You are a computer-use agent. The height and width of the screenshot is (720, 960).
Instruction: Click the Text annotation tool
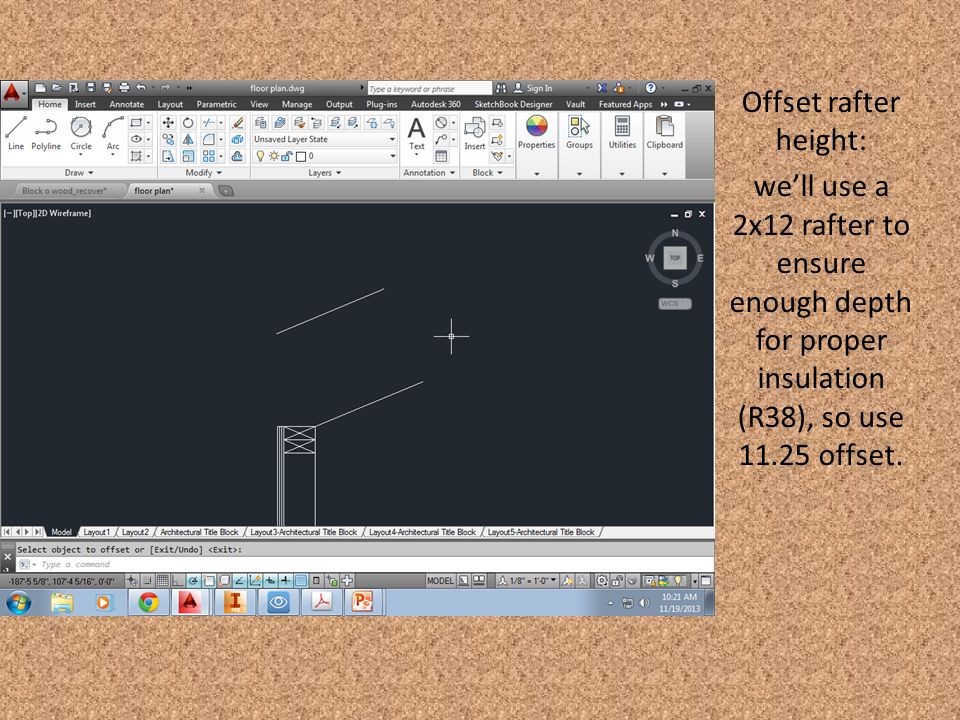point(416,133)
